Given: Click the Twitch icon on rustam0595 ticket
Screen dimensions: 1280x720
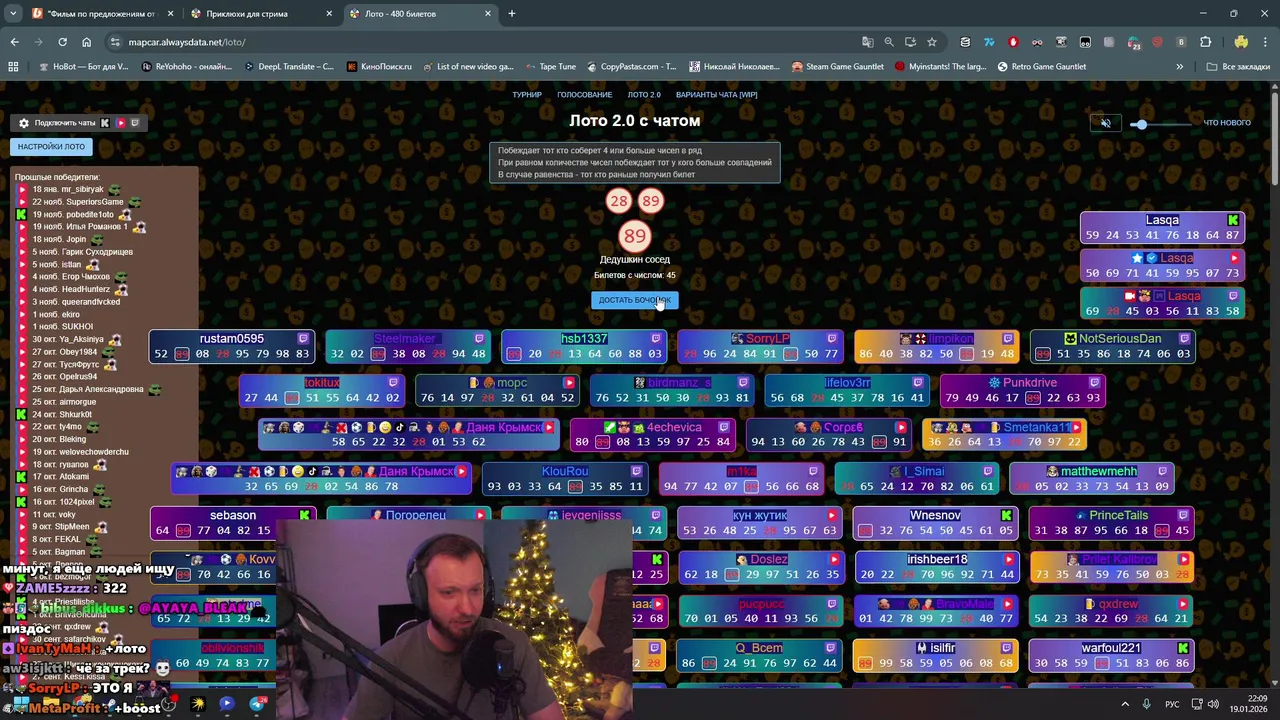Looking at the screenshot, I should coord(303,339).
